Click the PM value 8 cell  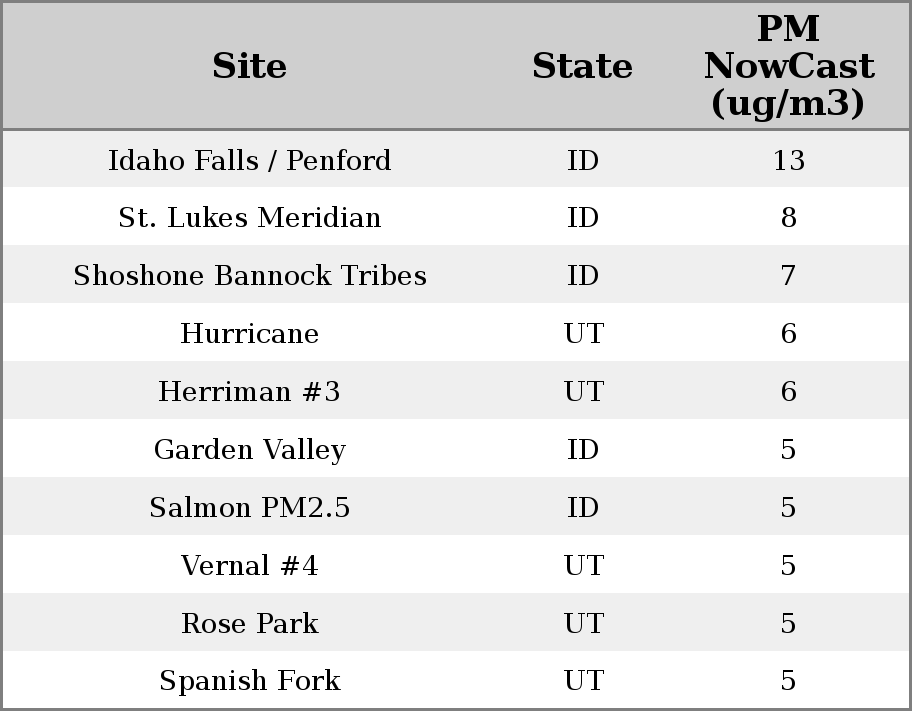pos(788,218)
